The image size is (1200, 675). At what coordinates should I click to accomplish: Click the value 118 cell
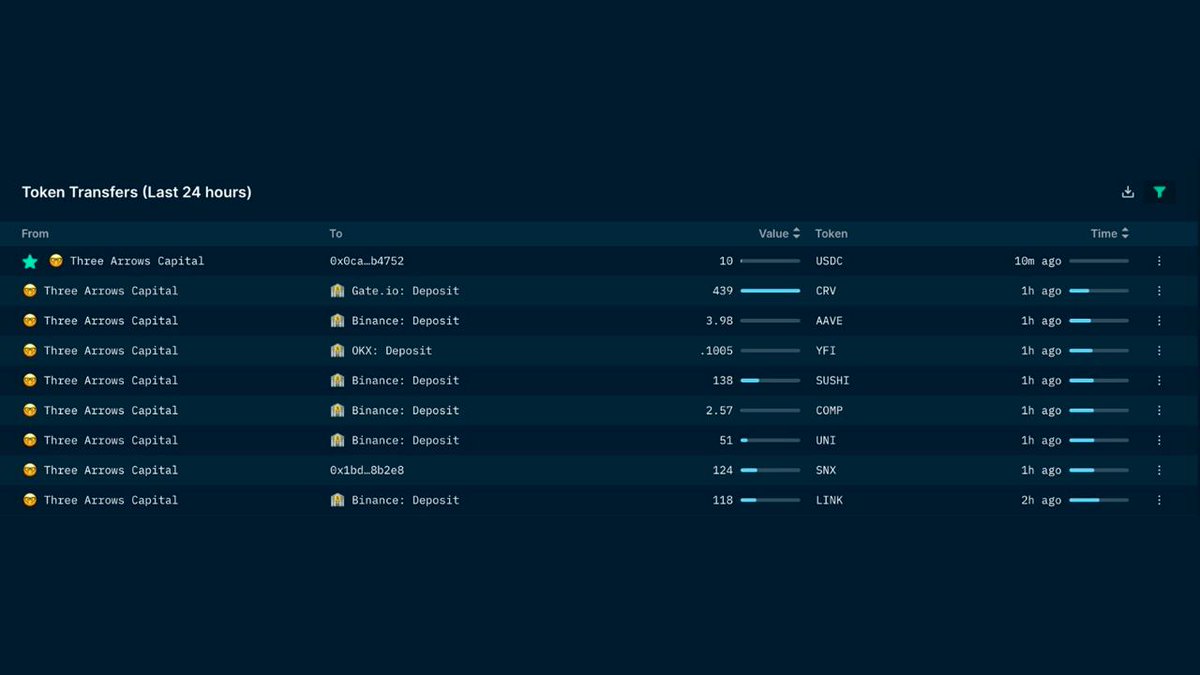(x=722, y=500)
